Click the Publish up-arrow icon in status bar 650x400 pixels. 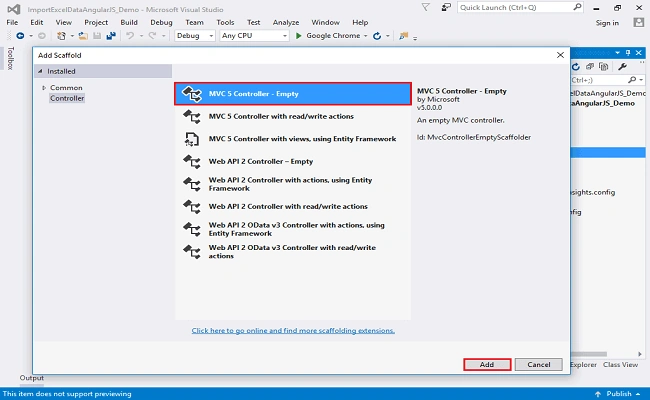(598, 394)
